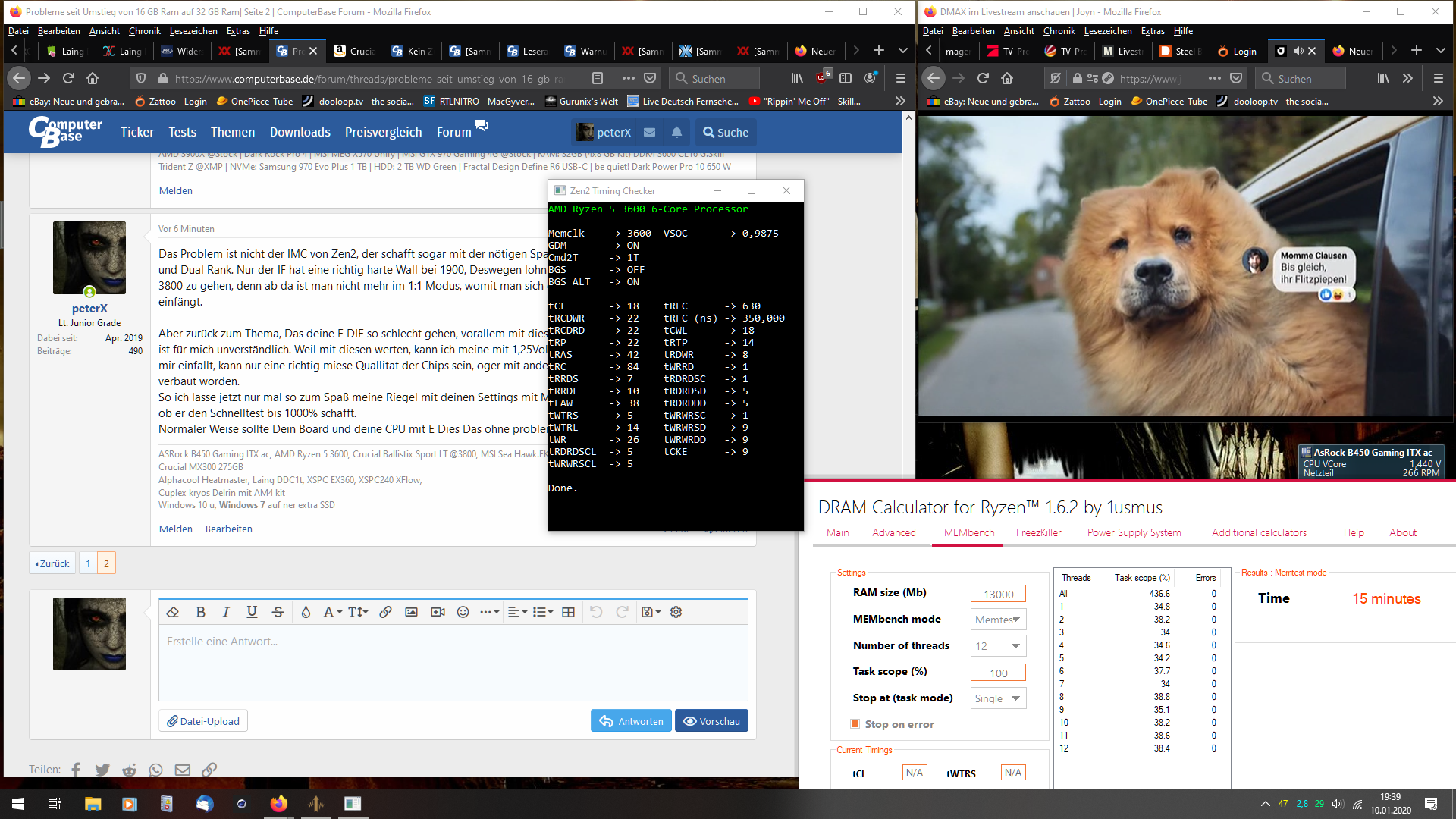Click the italic formatting icon

tap(226, 612)
